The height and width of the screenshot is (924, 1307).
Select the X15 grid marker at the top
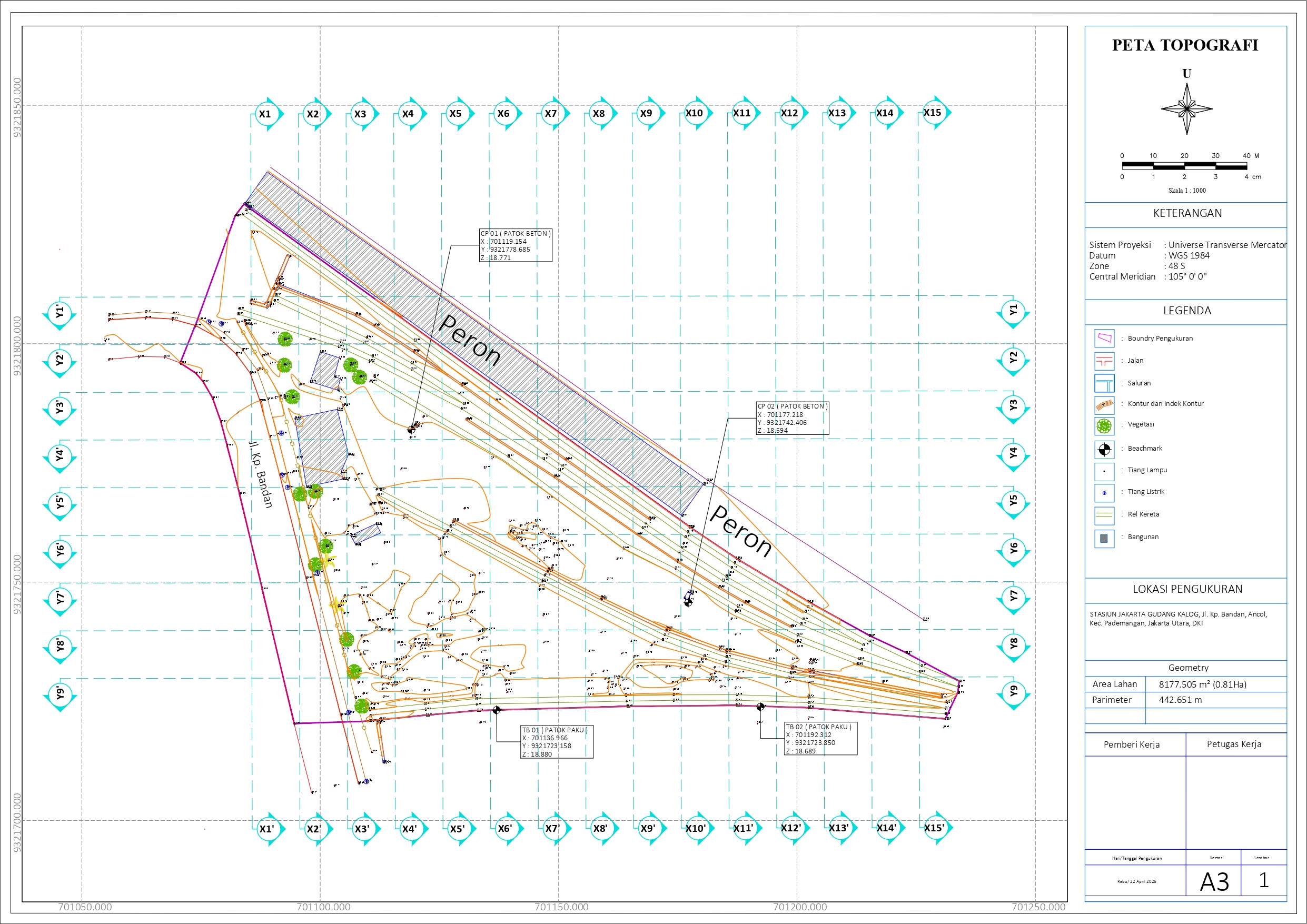coord(935,112)
